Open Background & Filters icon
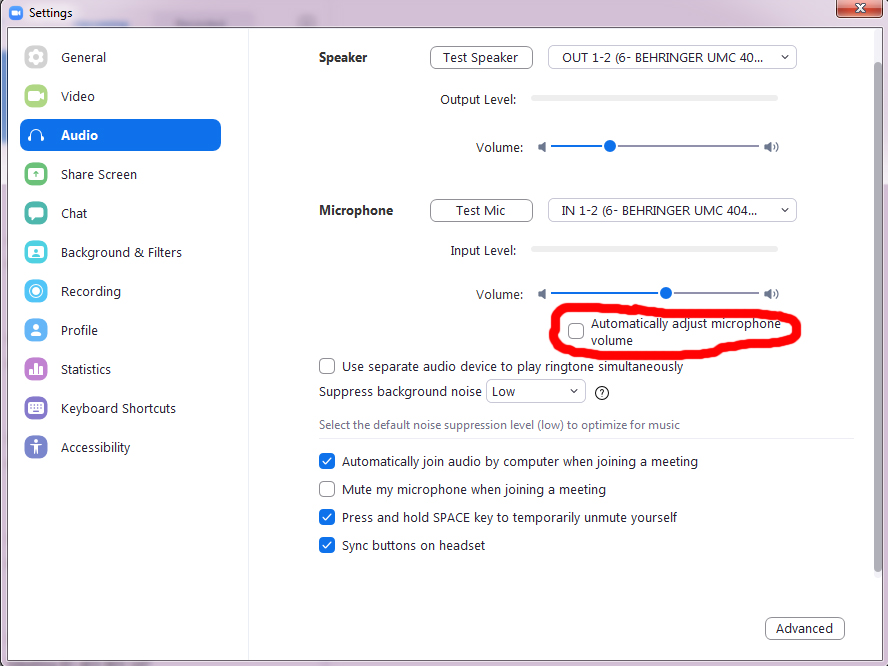 (x=36, y=252)
